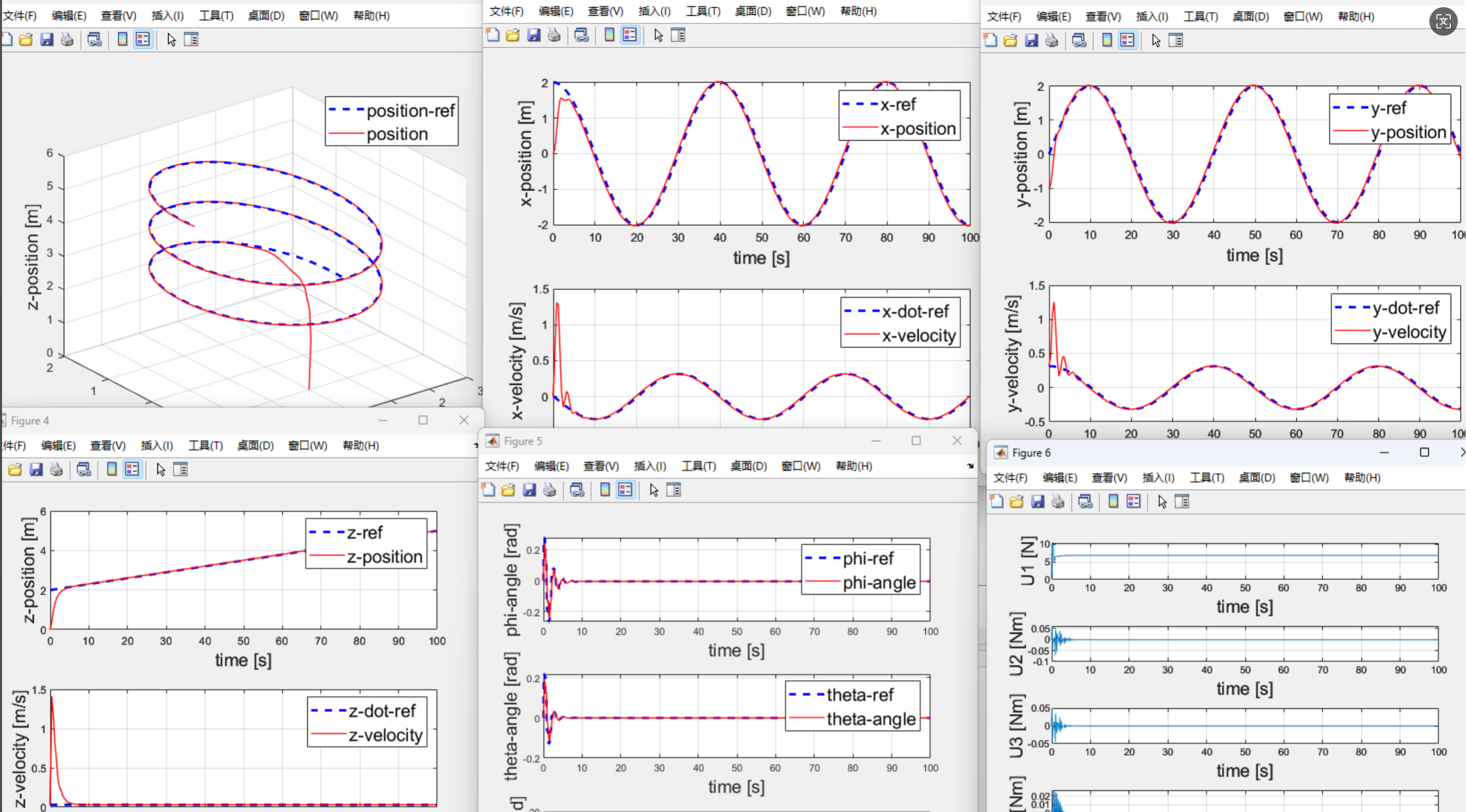
Task: Click the dock arrow on Figure 5 menu bar
Action: [x=970, y=466]
